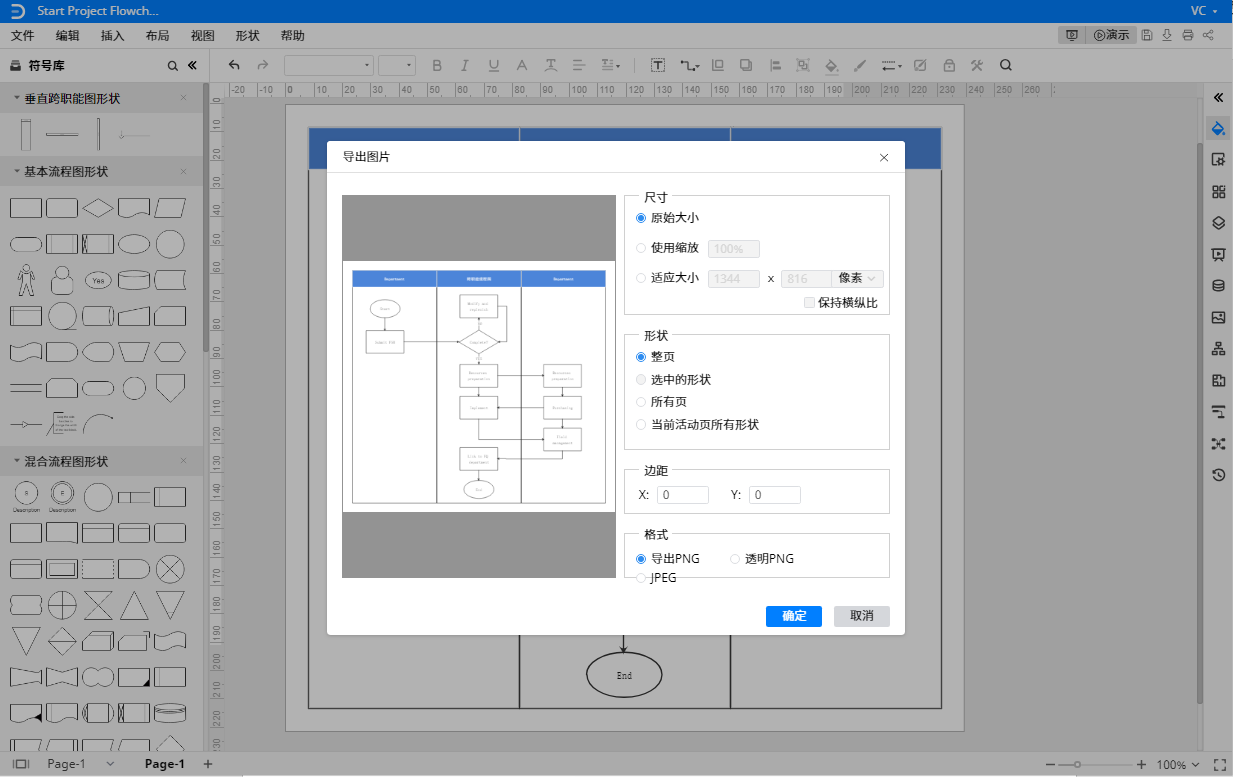This screenshot has height=777, width=1233.
Task: Select the 透明PNG format radio
Action: (x=735, y=559)
